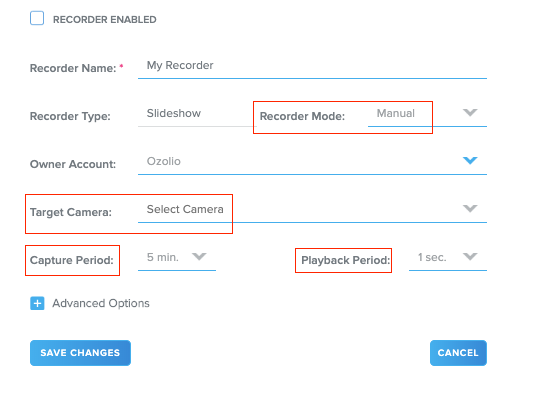Click the blue Owner Account chevron
Screen dimensions: 547x408
pos(470,160)
